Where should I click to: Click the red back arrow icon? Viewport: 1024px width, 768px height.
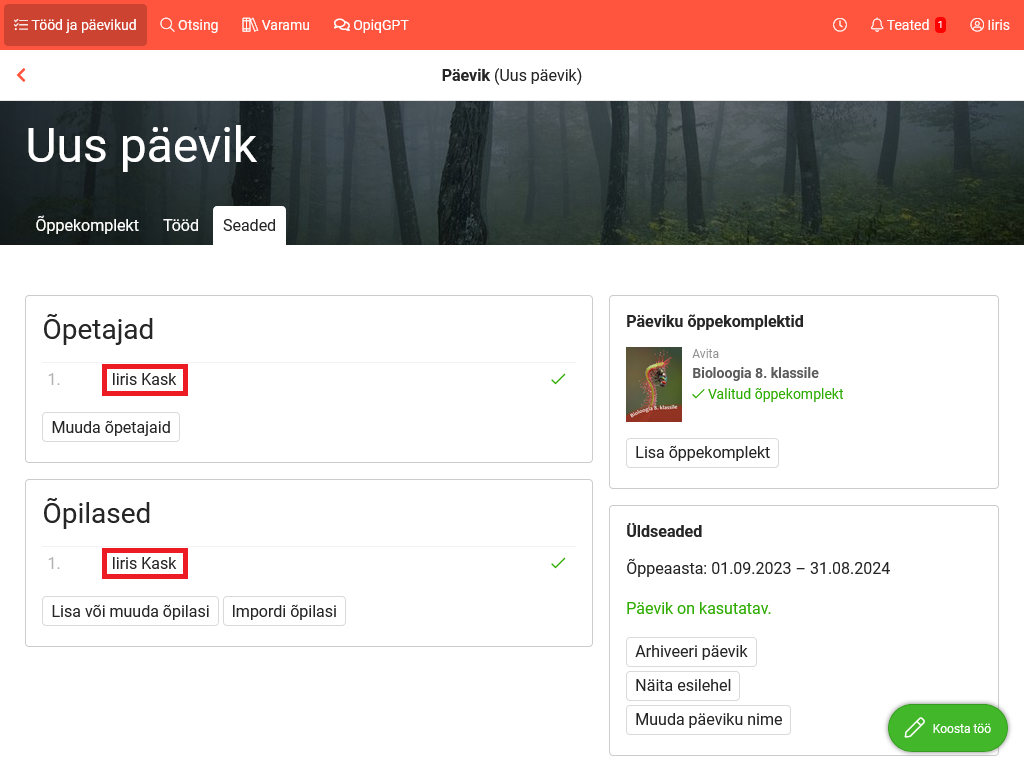pos(21,75)
